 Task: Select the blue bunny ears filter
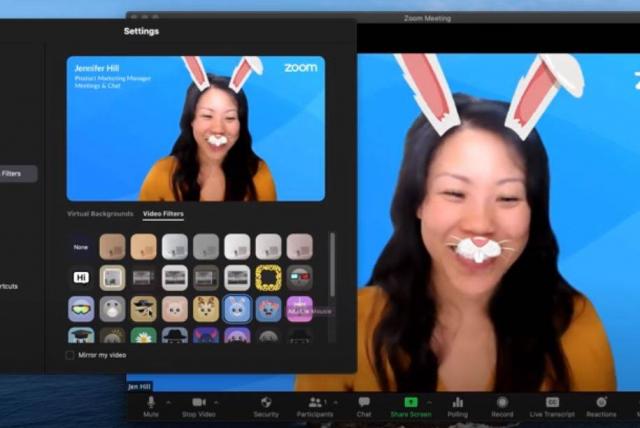(237, 309)
